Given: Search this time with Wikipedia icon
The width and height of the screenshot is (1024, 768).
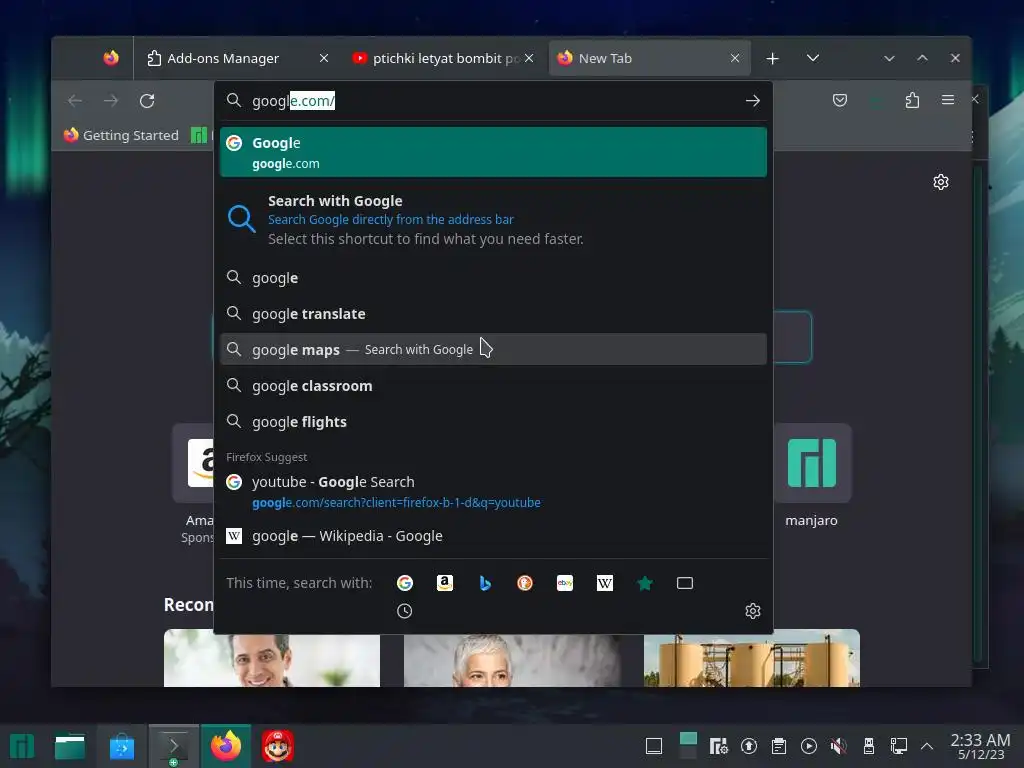Looking at the screenshot, I should click(605, 583).
